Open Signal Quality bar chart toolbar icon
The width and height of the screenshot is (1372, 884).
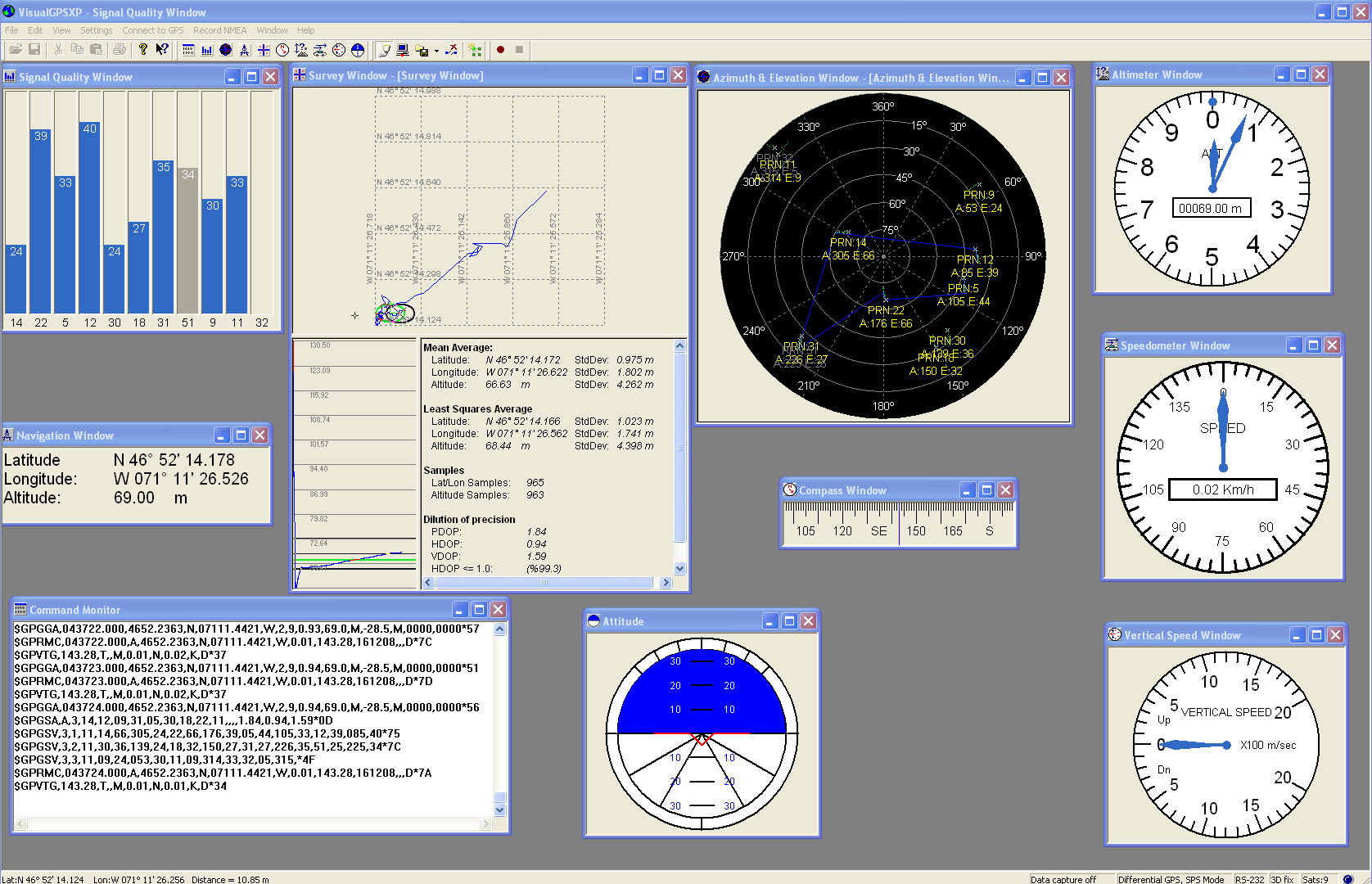(207, 50)
